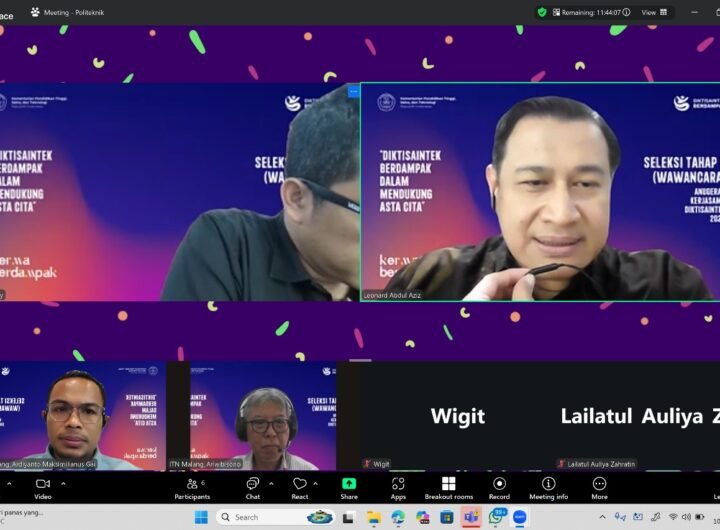Change layout using the View button
The height and width of the screenshot is (530, 720).
pos(652,12)
